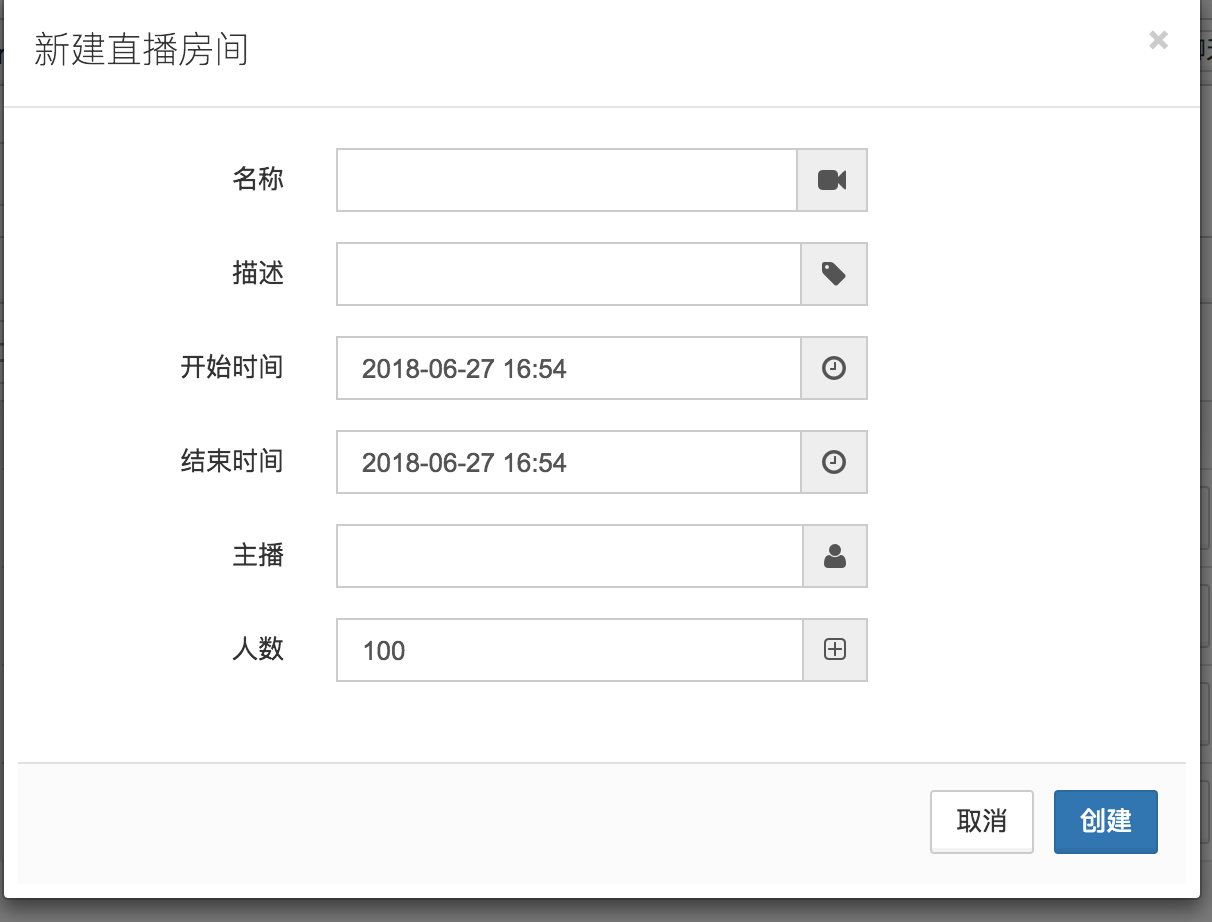Focus the 主播 input field
1212x922 pixels.
click(x=570, y=556)
